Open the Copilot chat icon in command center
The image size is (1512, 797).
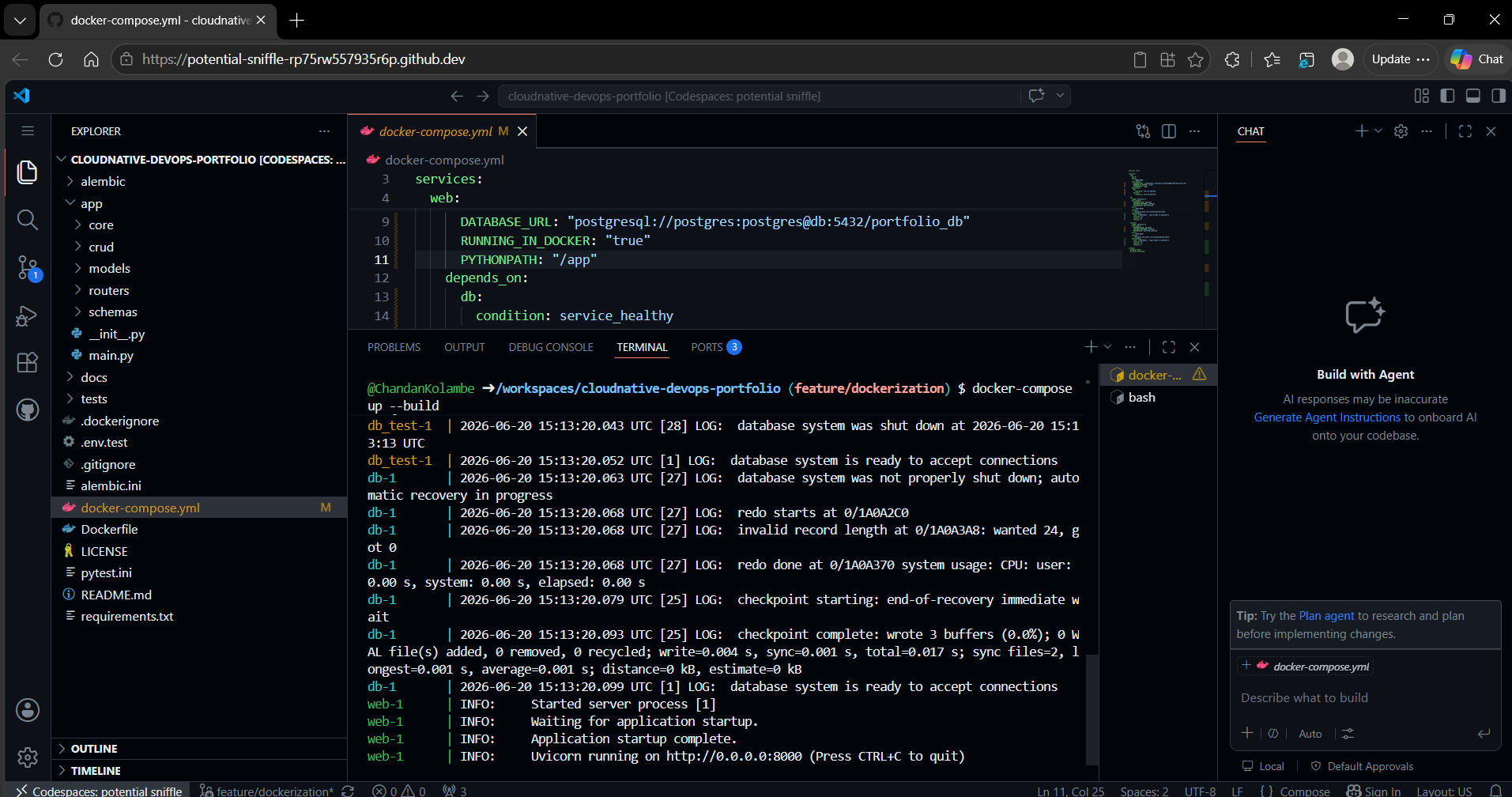[x=1036, y=96]
